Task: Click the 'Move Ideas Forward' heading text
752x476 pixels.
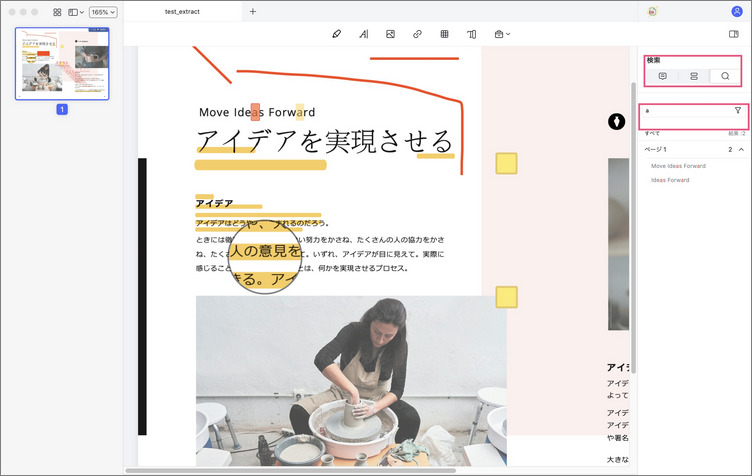Action: pyautogui.click(x=257, y=112)
